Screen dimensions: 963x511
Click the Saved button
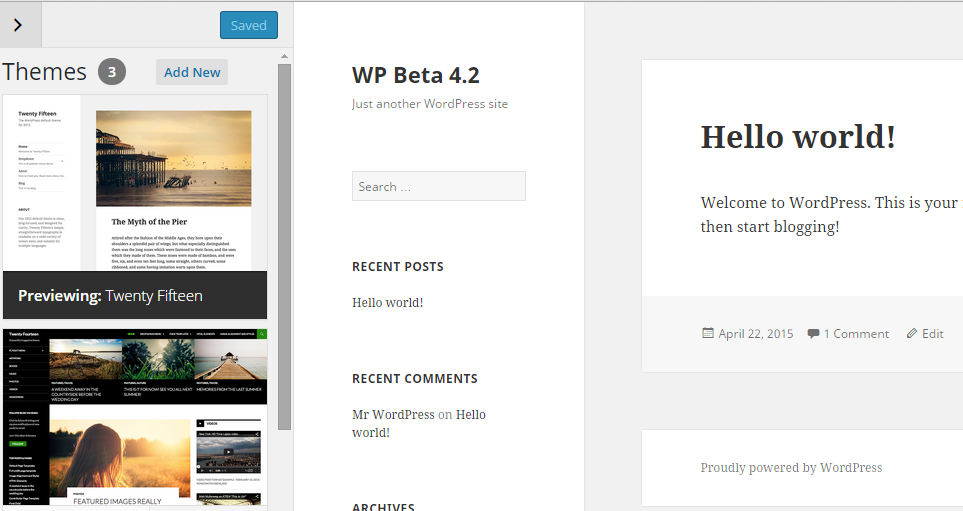pos(249,25)
